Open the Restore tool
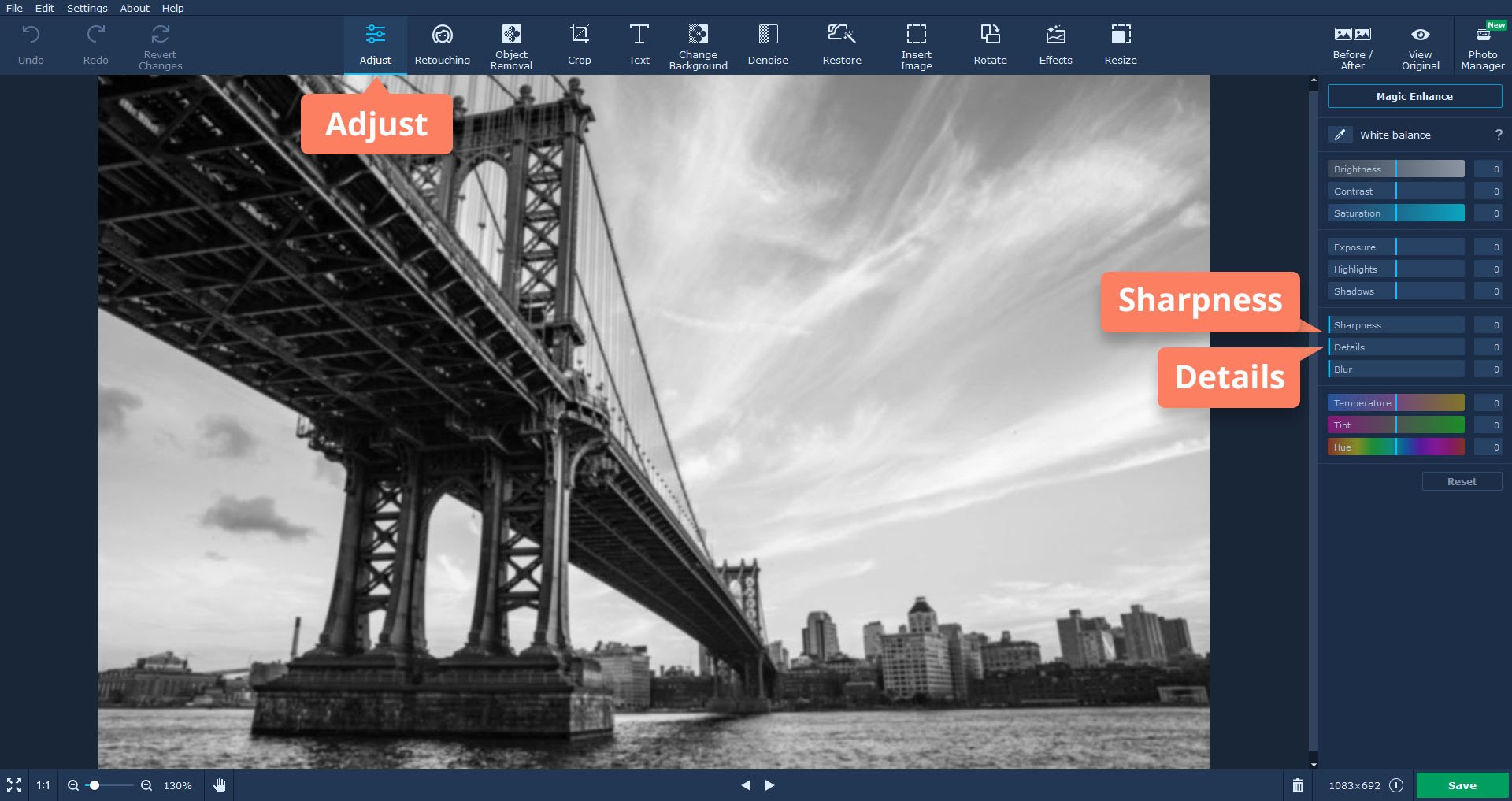The image size is (1512, 801). click(x=842, y=45)
